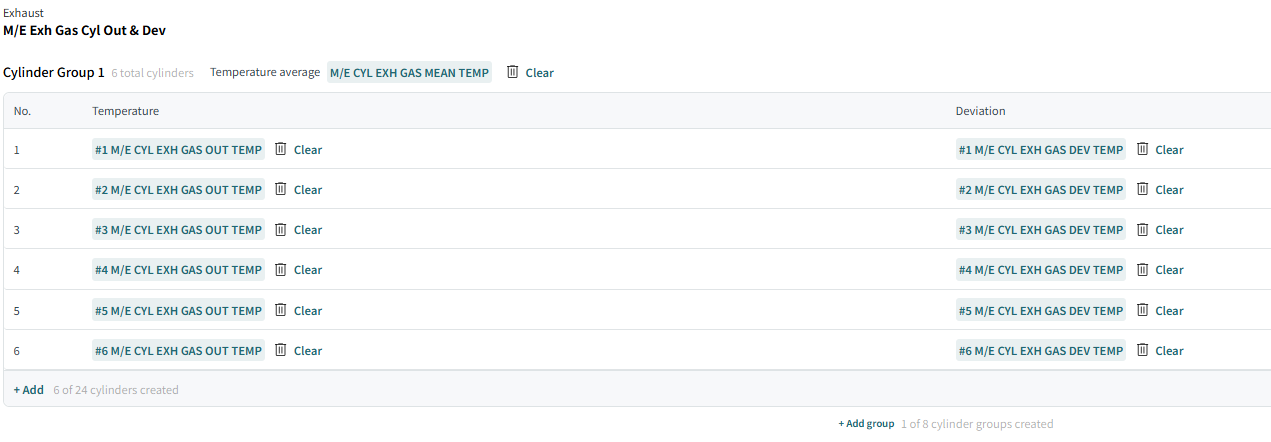Select #5 M/E CYL EXH GAS DEV TEMP tag
Screen dimensions: 1271x442
point(1041,311)
